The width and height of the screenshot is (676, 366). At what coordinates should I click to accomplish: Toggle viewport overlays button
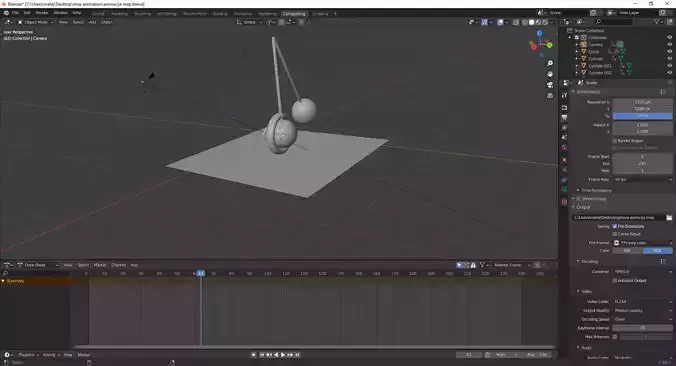[x=500, y=22]
